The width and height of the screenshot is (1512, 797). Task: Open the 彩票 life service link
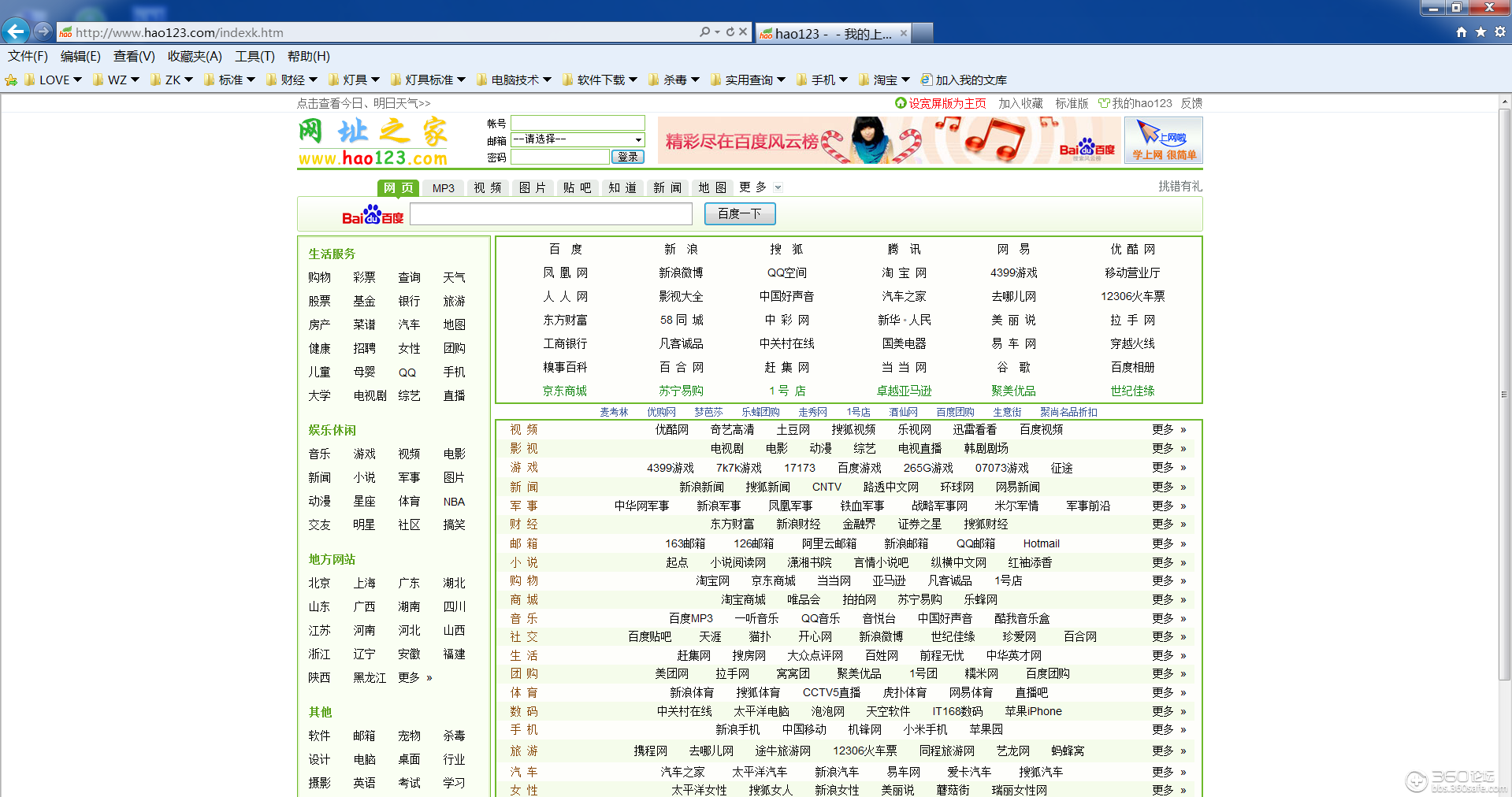click(x=364, y=277)
